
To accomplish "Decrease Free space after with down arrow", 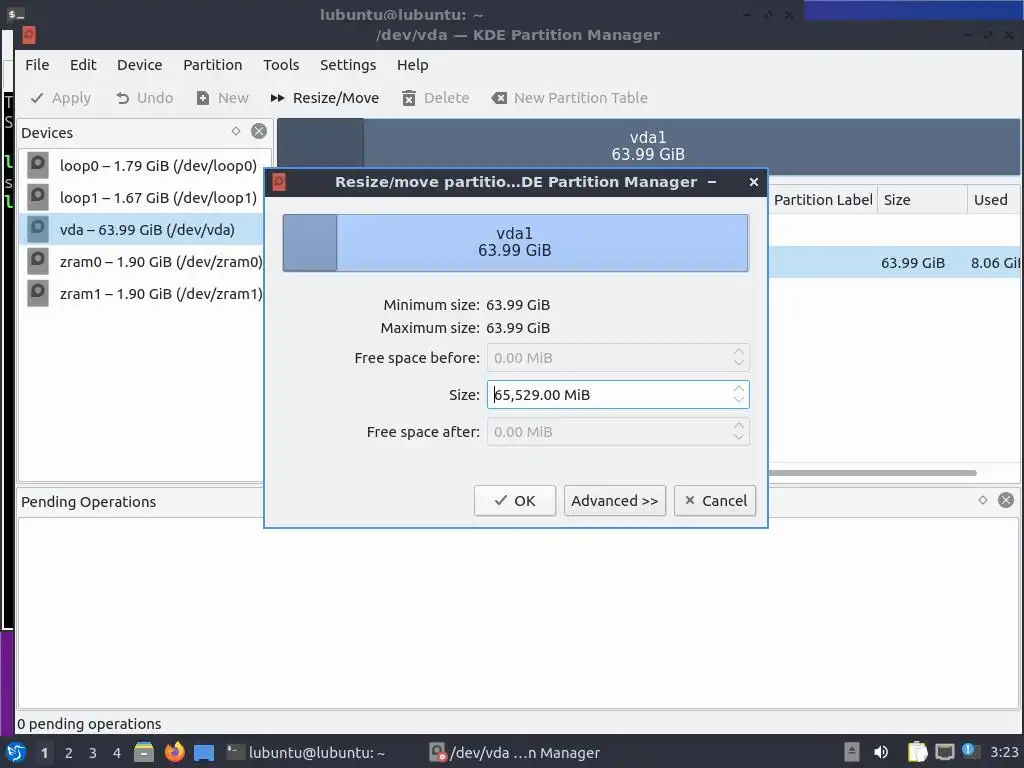I will pos(739,438).
